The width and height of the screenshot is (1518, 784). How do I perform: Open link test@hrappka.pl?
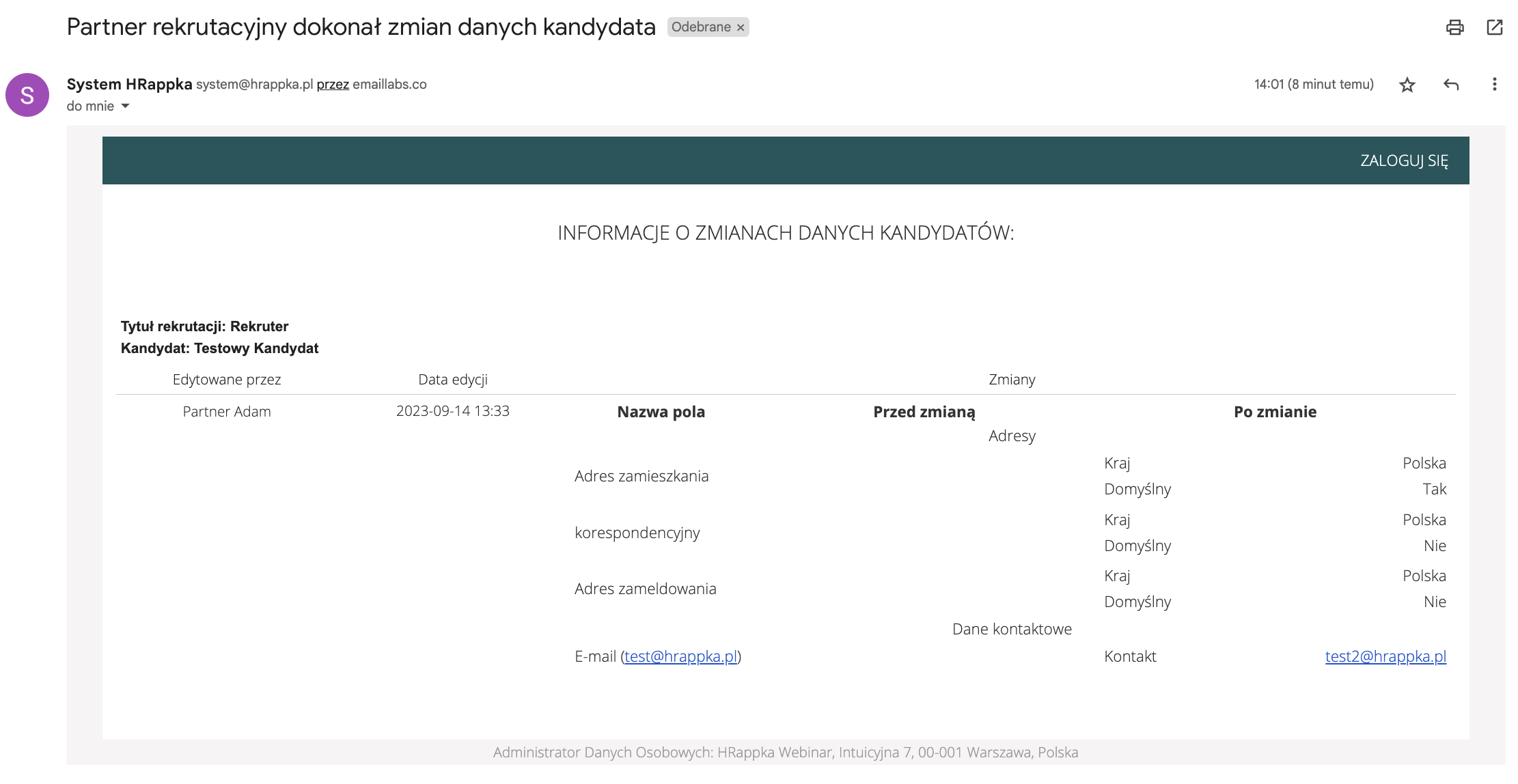(x=682, y=657)
